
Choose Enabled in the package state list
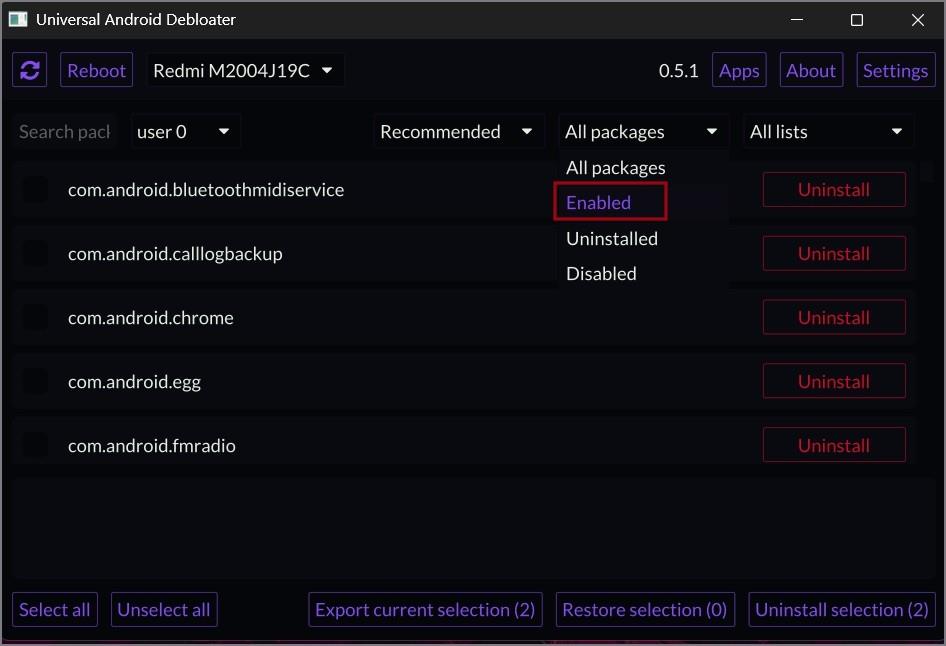coord(643,202)
